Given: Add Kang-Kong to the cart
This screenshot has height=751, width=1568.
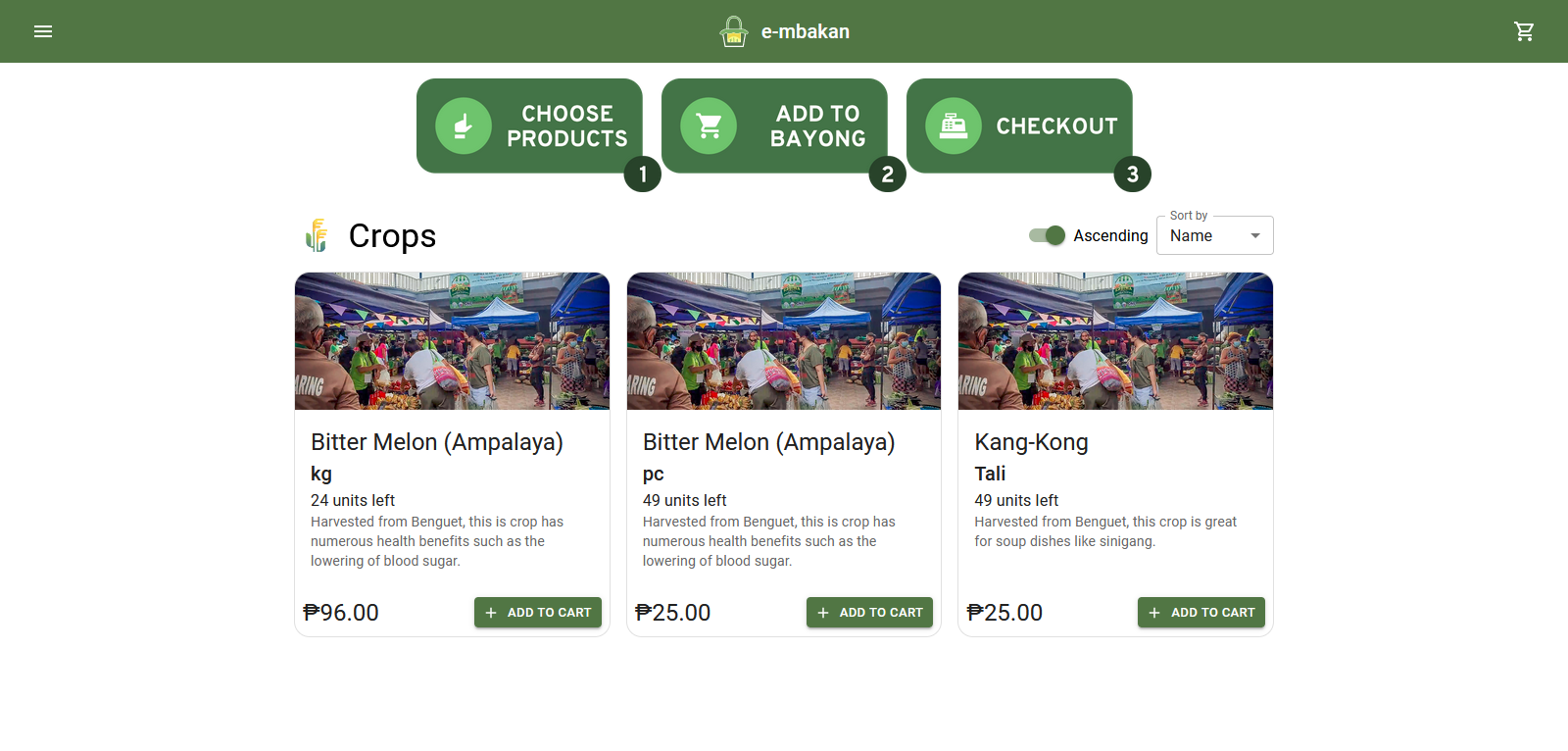Looking at the screenshot, I should [x=1200, y=612].
